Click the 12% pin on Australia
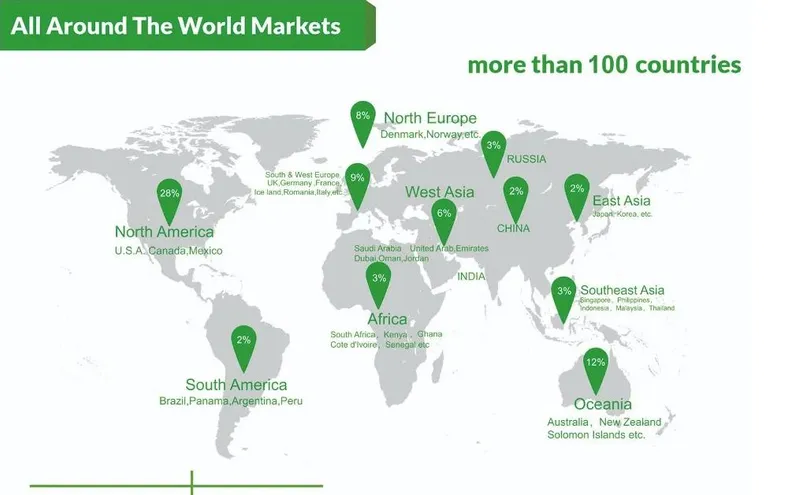This screenshot has width=799, height=495. (x=596, y=365)
